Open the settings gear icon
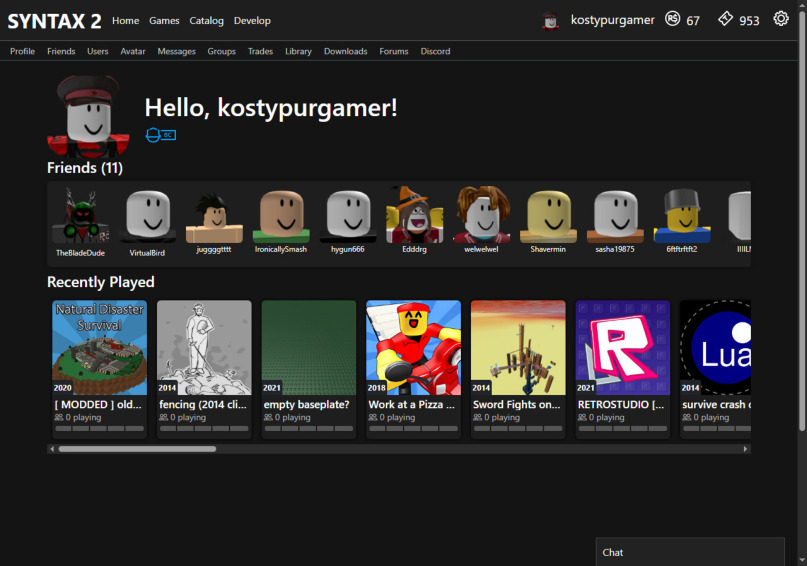The width and height of the screenshot is (807, 566). pyautogui.click(x=781, y=19)
